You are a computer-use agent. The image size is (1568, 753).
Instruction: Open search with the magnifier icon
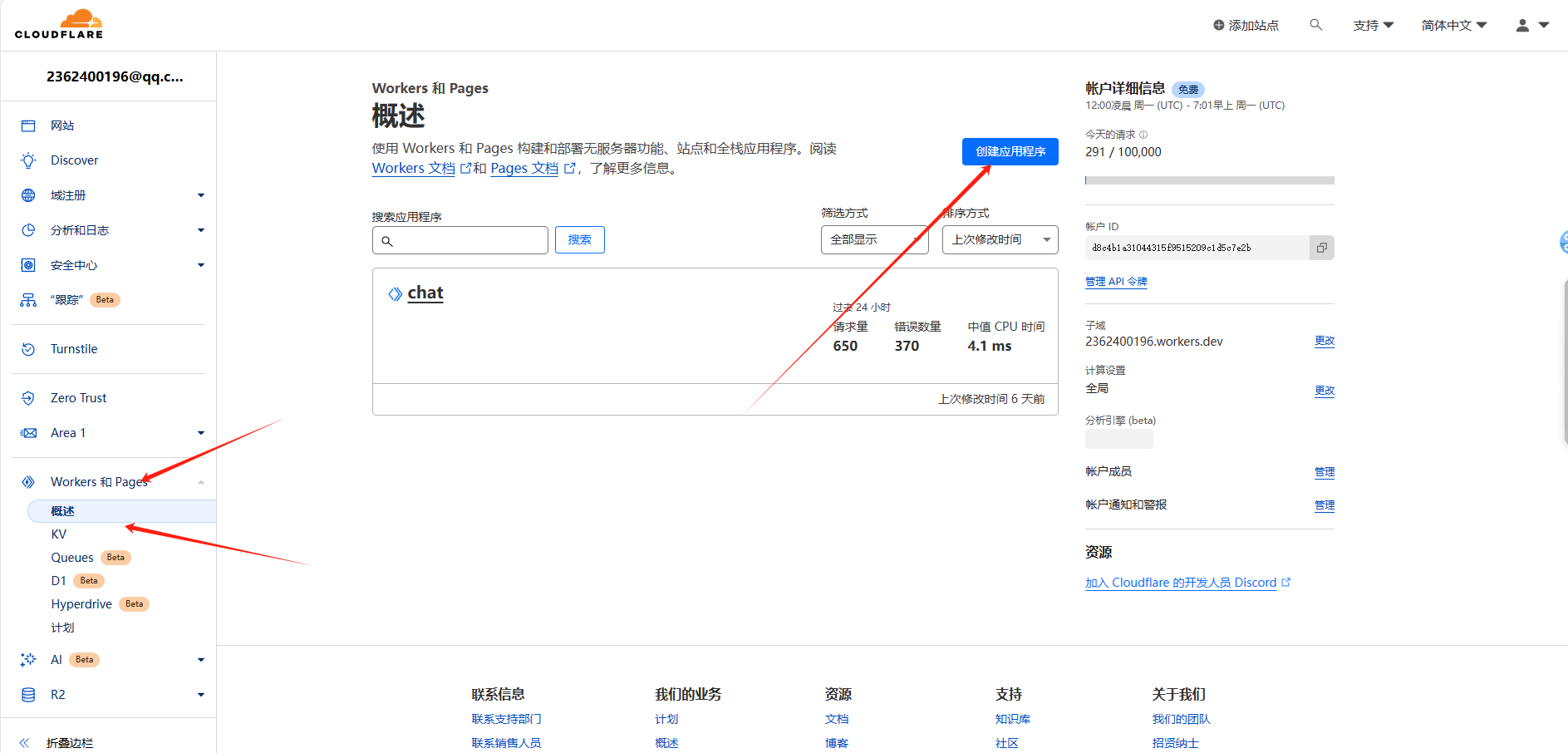1315,25
